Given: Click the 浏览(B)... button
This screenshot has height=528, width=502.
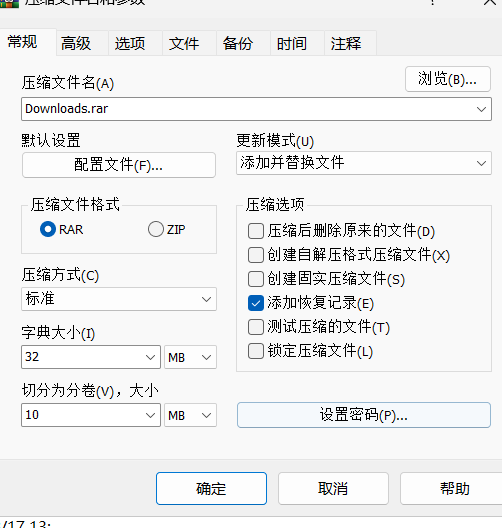Looking at the screenshot, I should (448, 79).
